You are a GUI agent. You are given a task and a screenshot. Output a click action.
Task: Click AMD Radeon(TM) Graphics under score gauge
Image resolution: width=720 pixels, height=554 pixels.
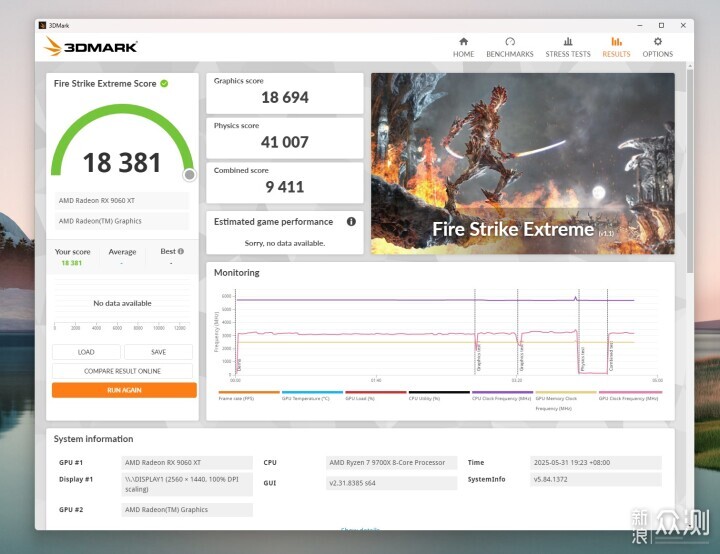(122, 221)
